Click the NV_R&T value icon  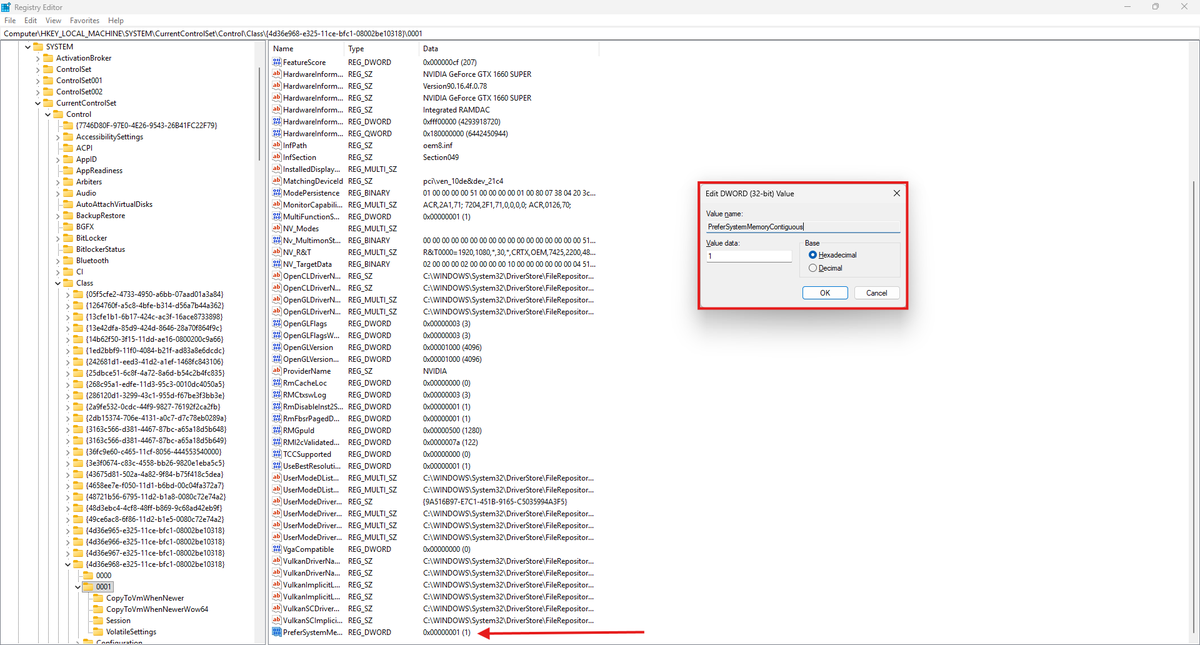click(x=277, y=252)
